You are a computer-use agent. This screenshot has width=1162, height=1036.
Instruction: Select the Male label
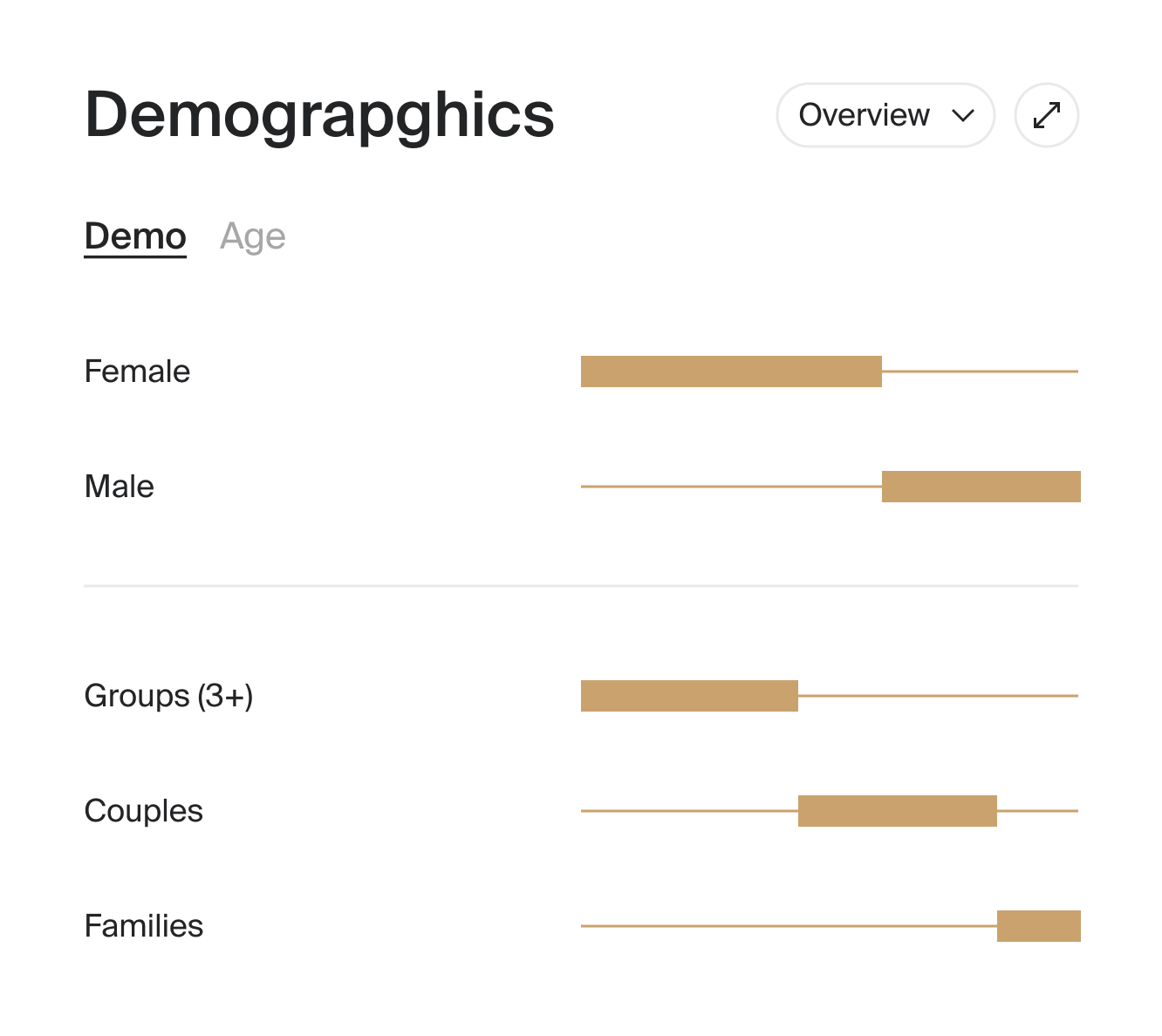point(119,486)
